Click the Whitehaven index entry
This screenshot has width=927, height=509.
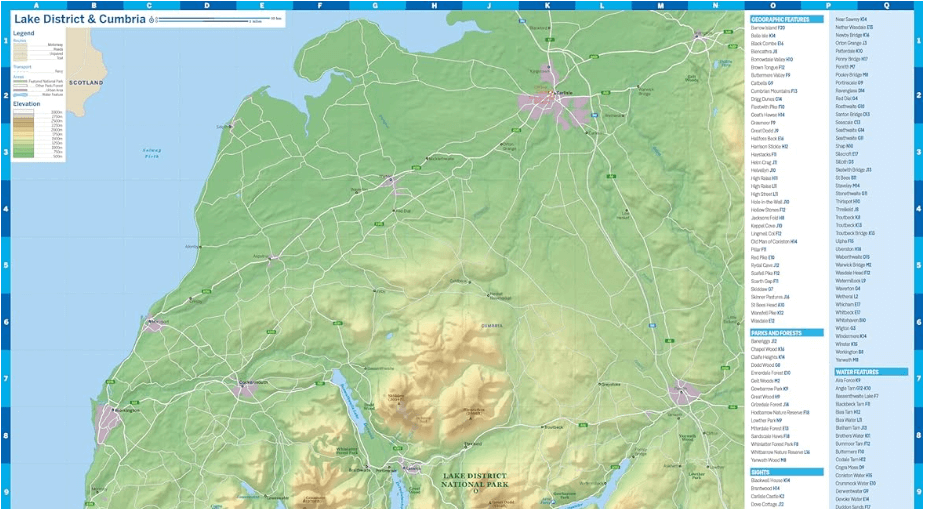pos(850,320)
